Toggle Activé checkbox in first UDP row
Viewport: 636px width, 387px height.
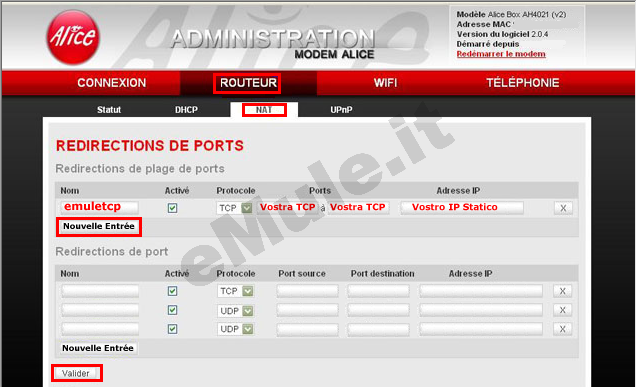(172, 310)
